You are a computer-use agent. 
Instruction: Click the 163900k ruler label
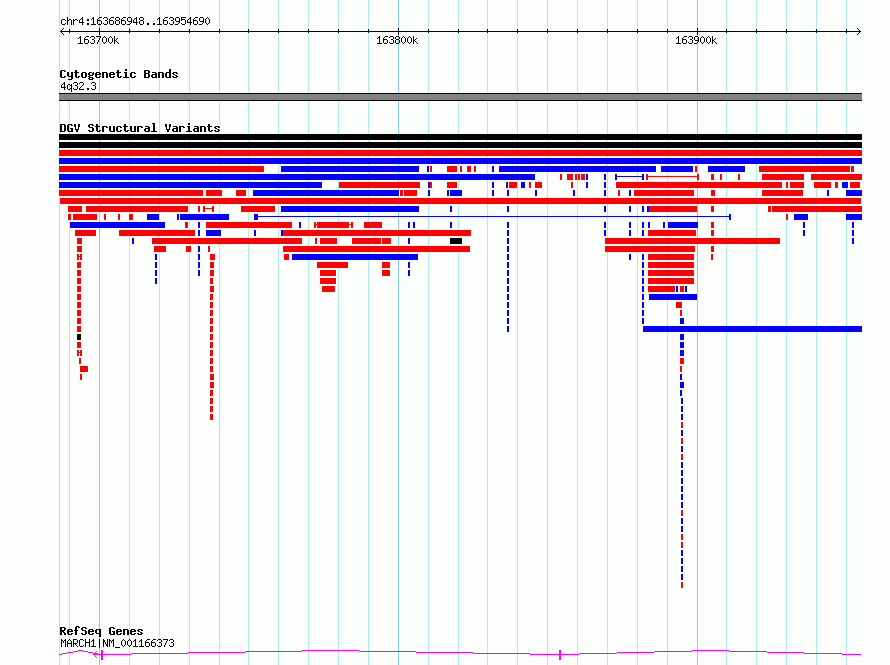click(x=696, y=40)
